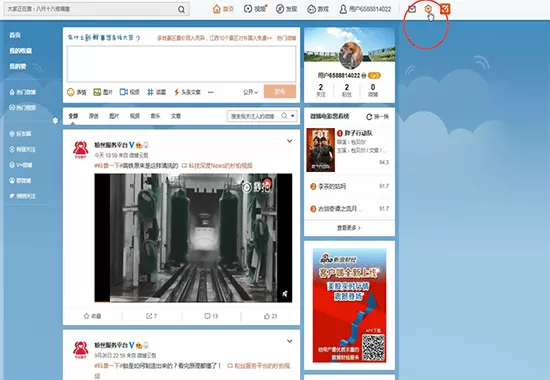Click the orange 发布 publish button

tap(280, 92)
